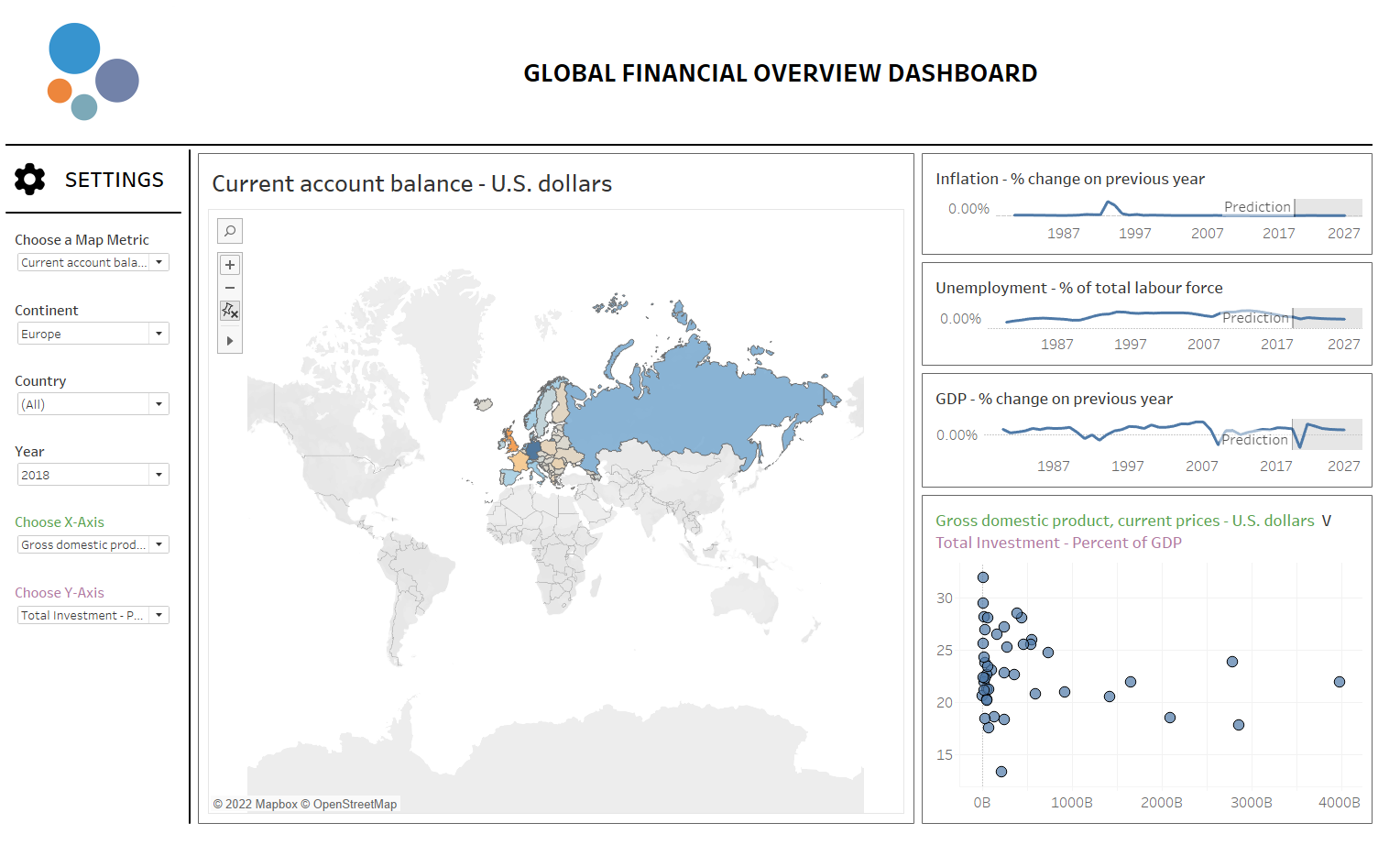Image resolution: width=1400 pixels, height=867 pixels.
Task: Open the Choose X-Axis dropdown
Action: click(x=93, y=544)
